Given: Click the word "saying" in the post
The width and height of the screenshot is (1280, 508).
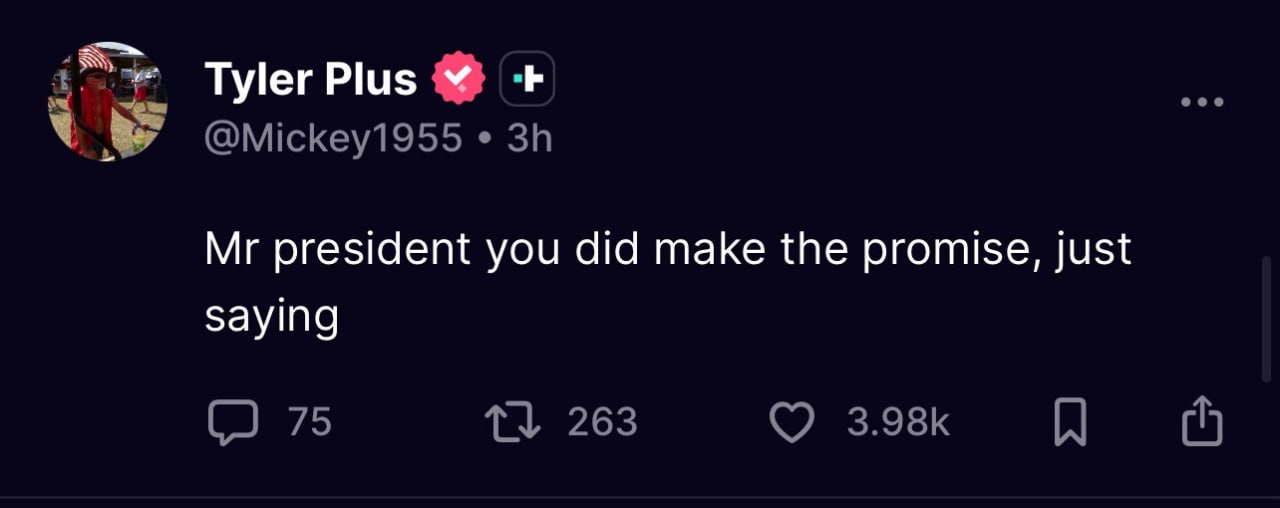Looking at the screenshot, I should pyautogui.click(x=272, y=318).
